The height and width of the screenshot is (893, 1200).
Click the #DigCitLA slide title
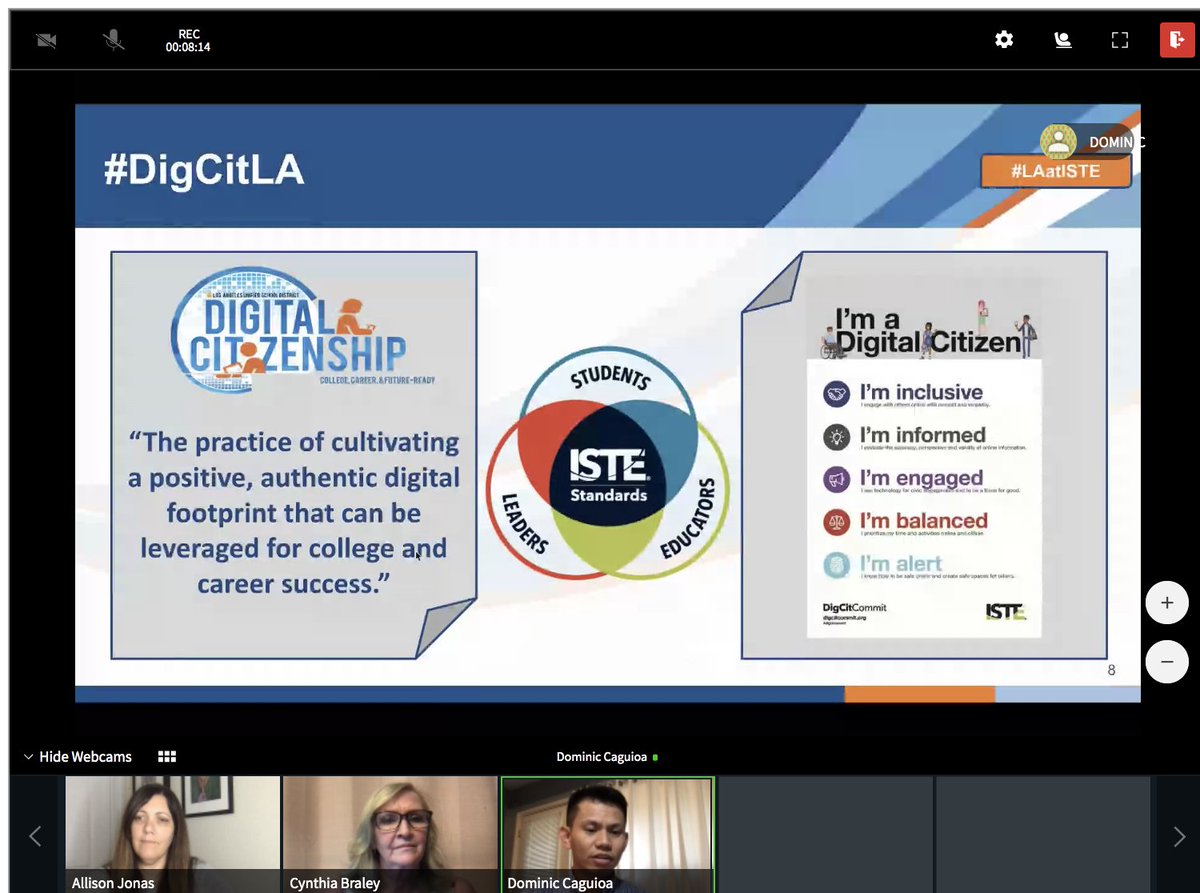tap(204, 171)
